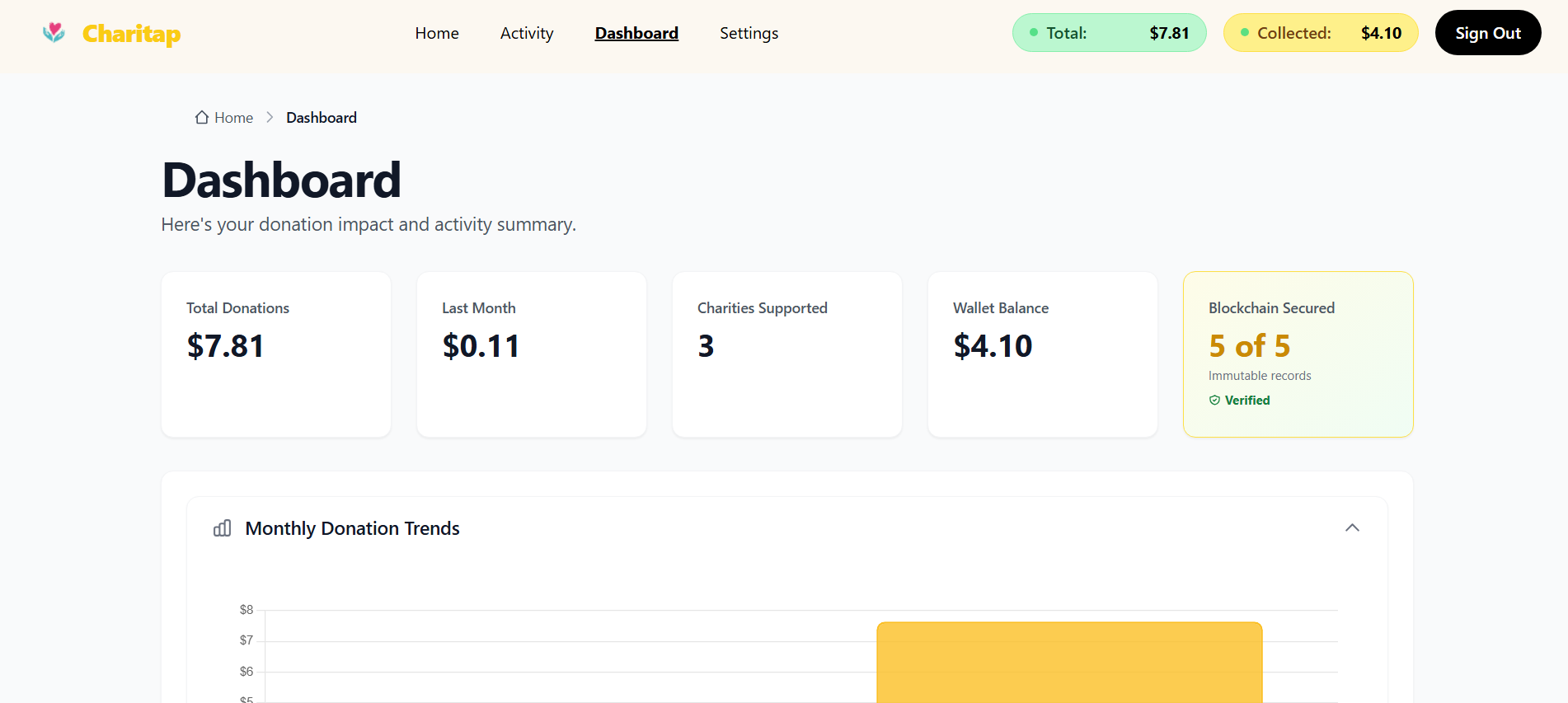
Task: Click the $7.81 Total Donations value
Action: [x=225, y=346]
